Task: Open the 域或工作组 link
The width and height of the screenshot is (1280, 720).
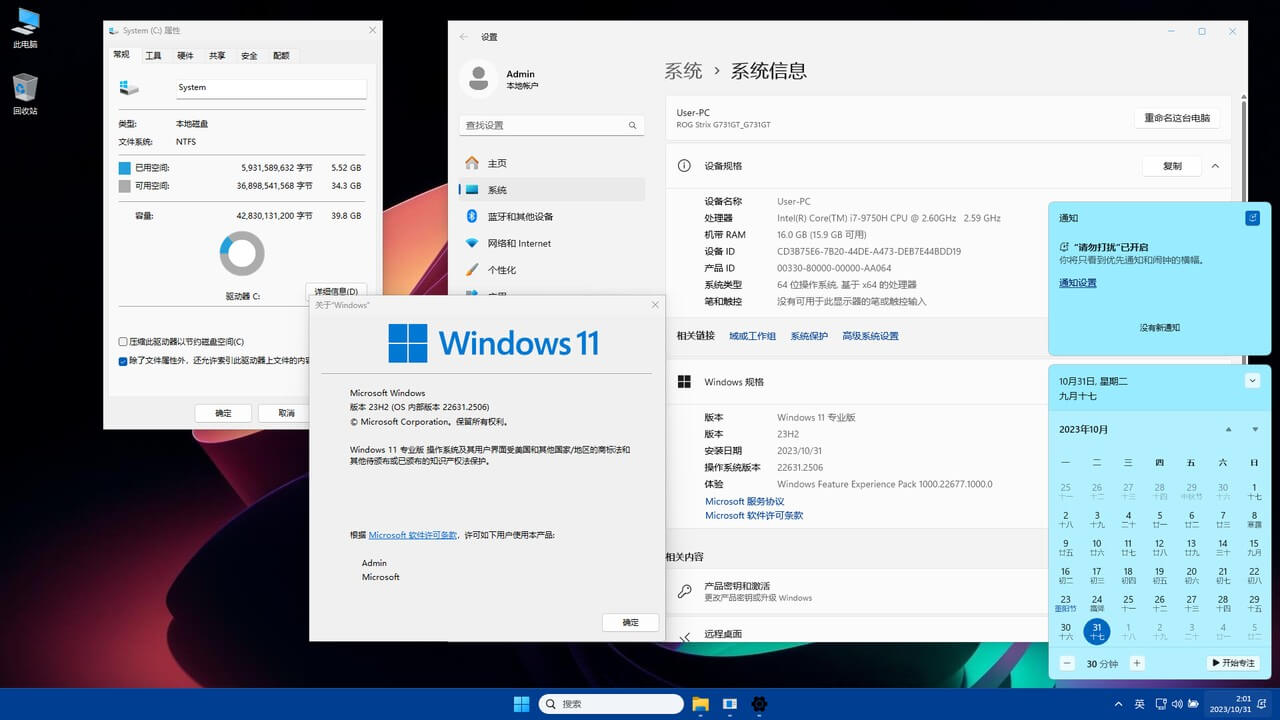Action: pyautogui.click(x=752, y=336)
